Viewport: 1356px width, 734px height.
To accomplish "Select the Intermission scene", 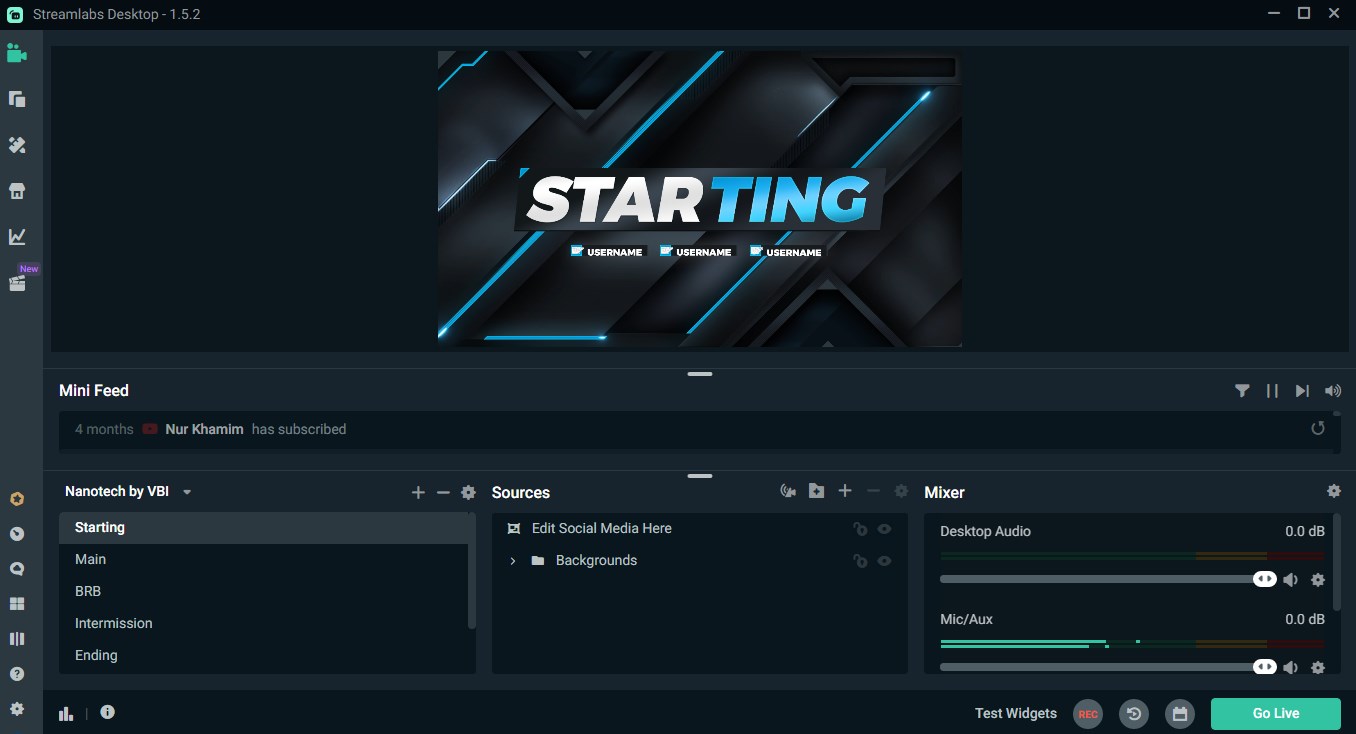I will tap(263, 623).
